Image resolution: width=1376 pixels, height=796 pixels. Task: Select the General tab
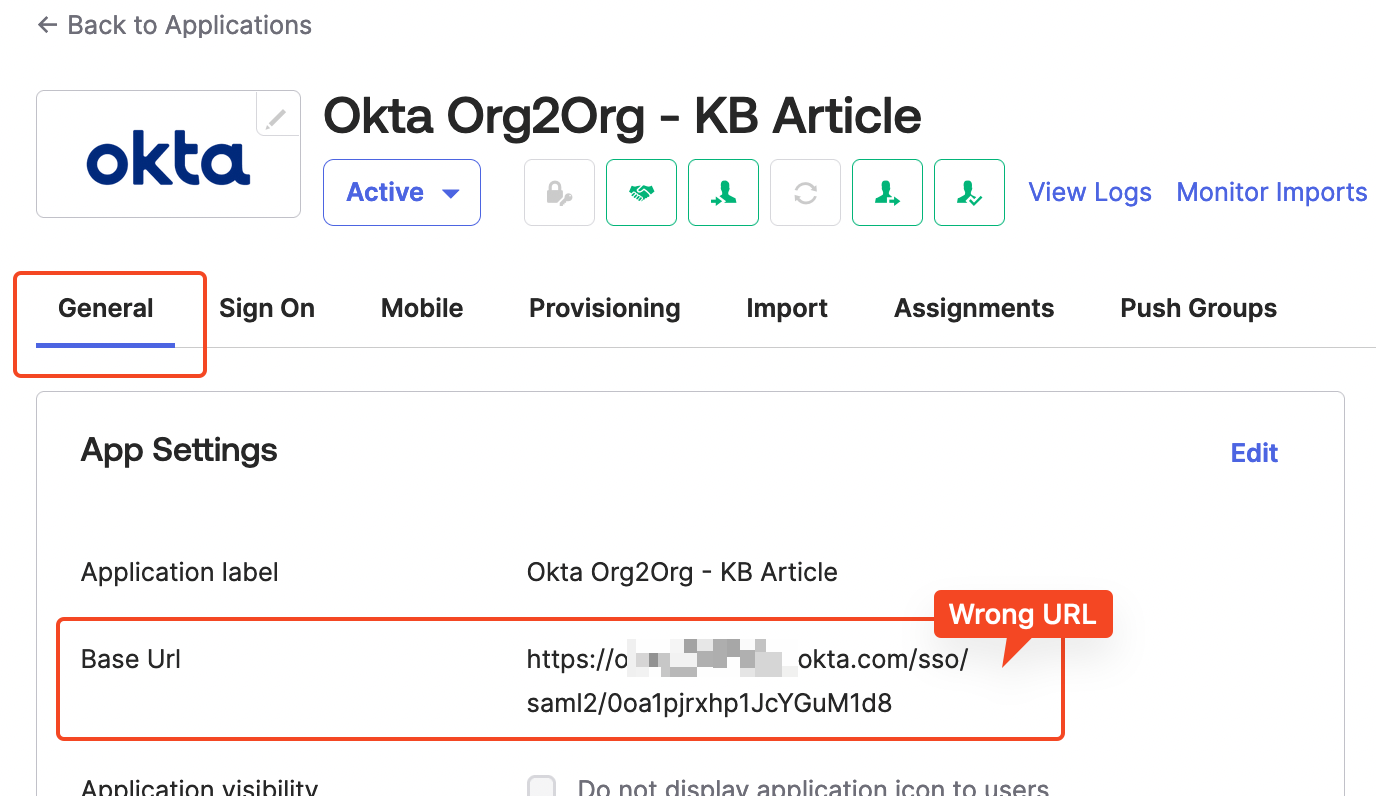106,308
